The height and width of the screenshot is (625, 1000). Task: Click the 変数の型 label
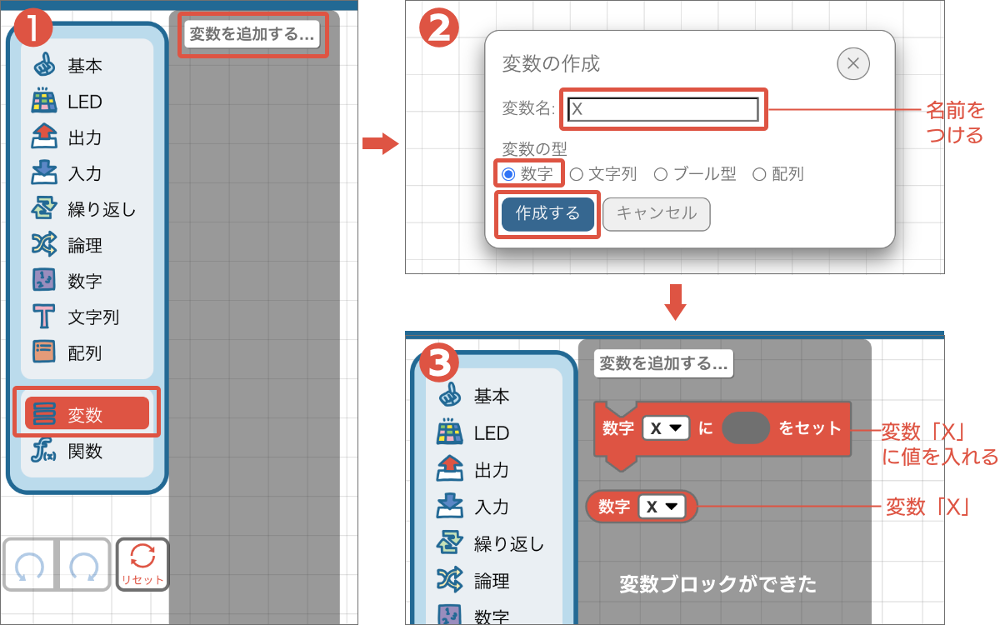click(534, 149)
